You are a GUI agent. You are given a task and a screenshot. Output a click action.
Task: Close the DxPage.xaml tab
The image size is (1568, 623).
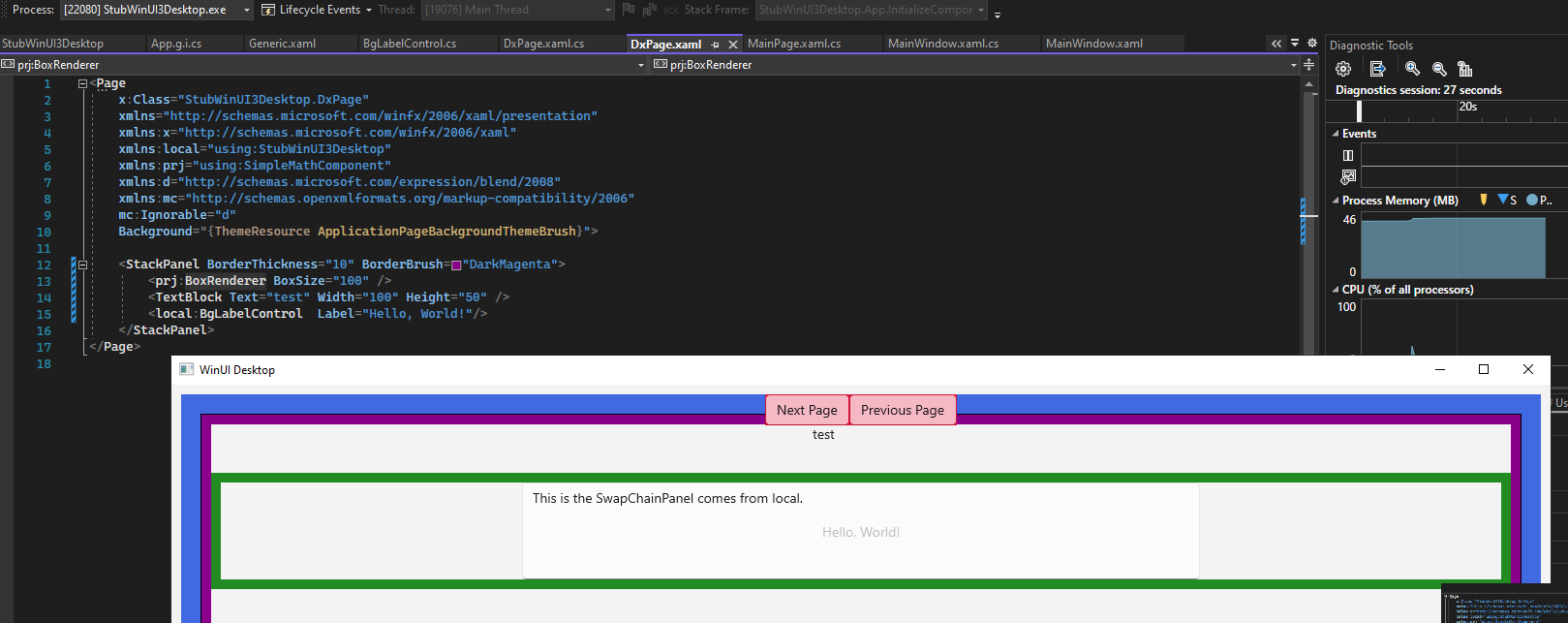coord(733,45)
